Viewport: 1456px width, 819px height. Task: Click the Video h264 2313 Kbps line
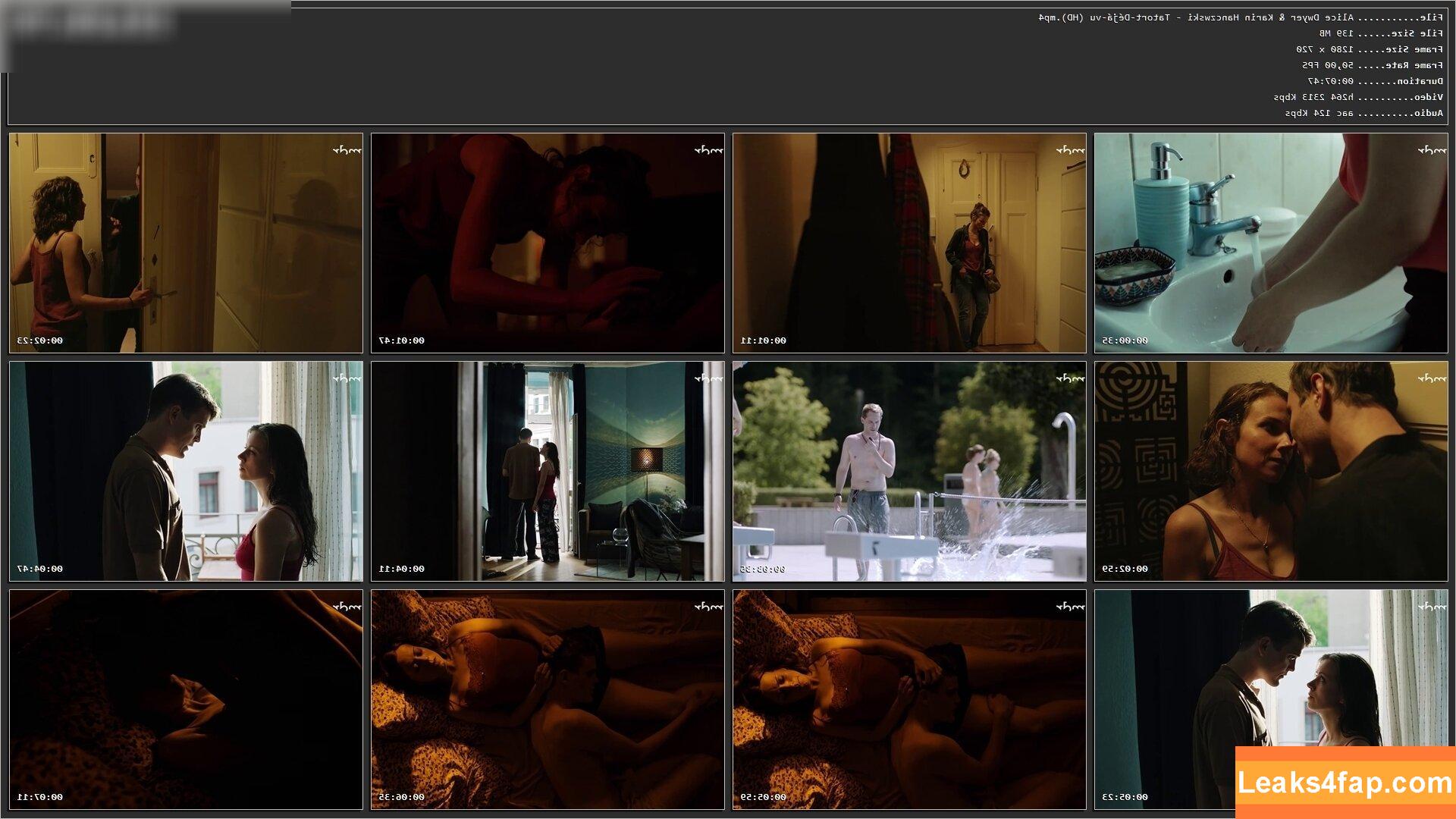click(x=1358, y=97)
